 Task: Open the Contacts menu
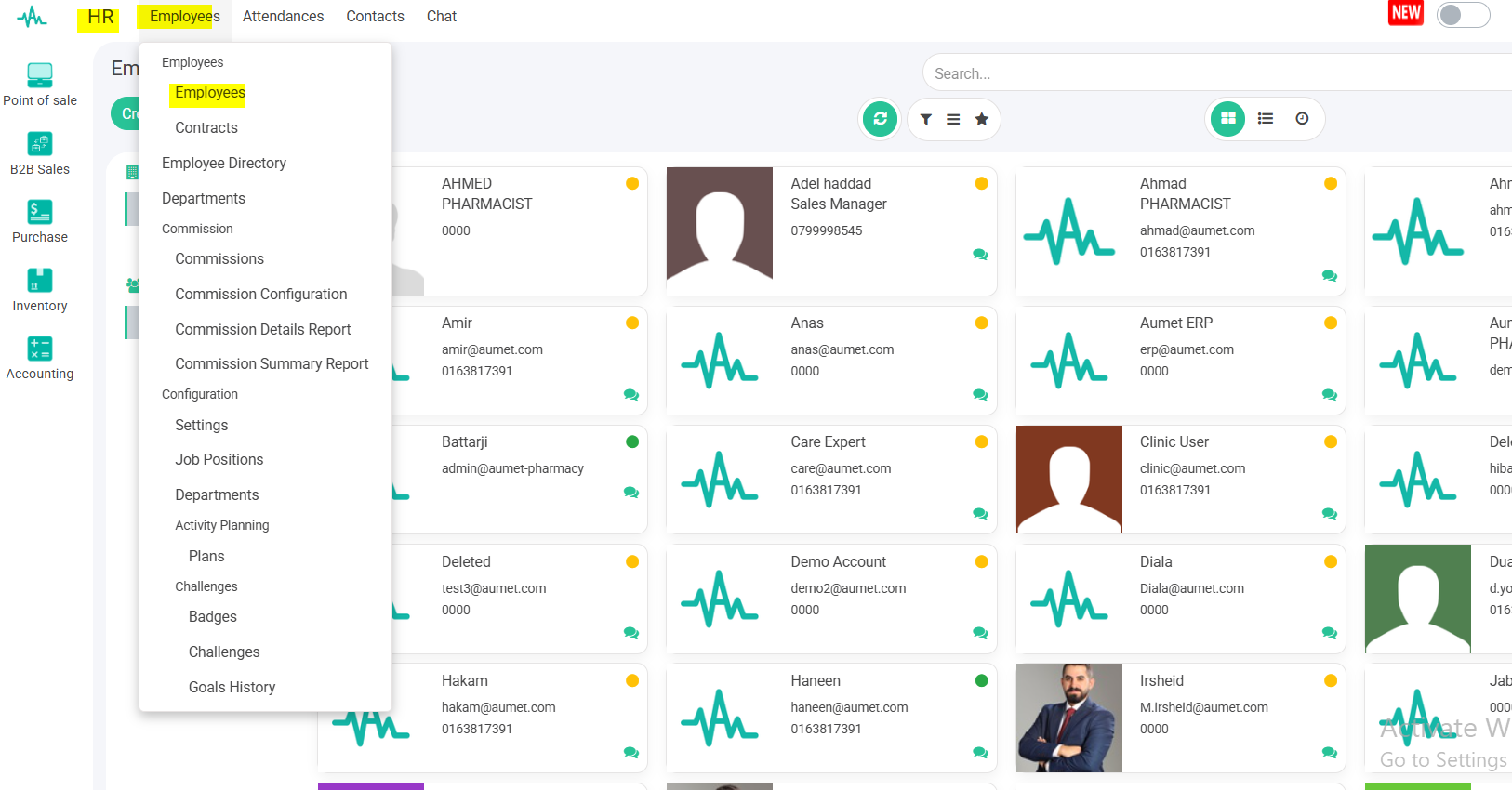375,17
